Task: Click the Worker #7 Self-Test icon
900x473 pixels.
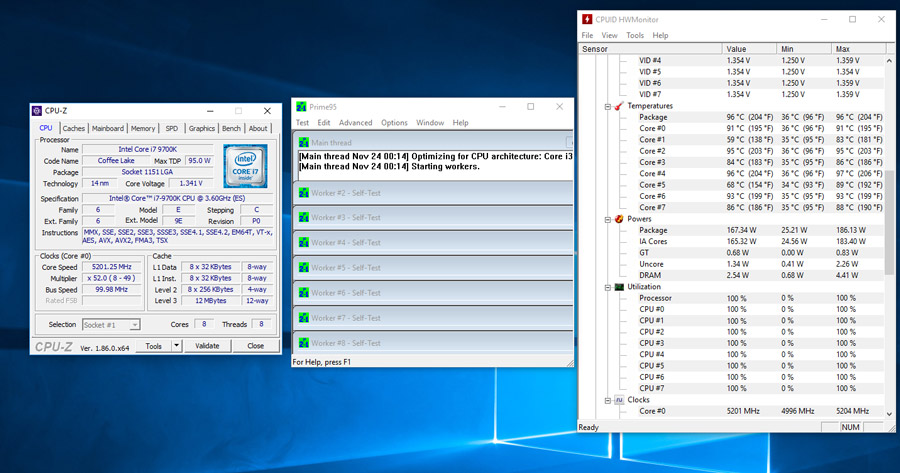Action: pos(304,318)
